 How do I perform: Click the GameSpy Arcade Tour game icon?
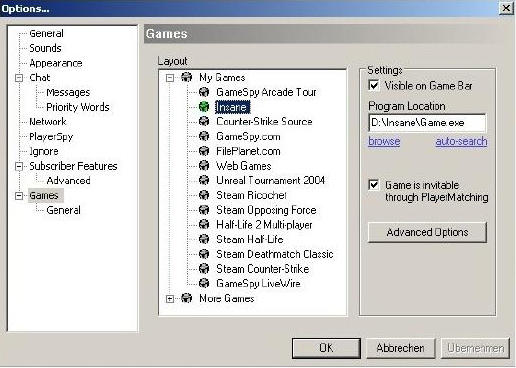point(204,92)
